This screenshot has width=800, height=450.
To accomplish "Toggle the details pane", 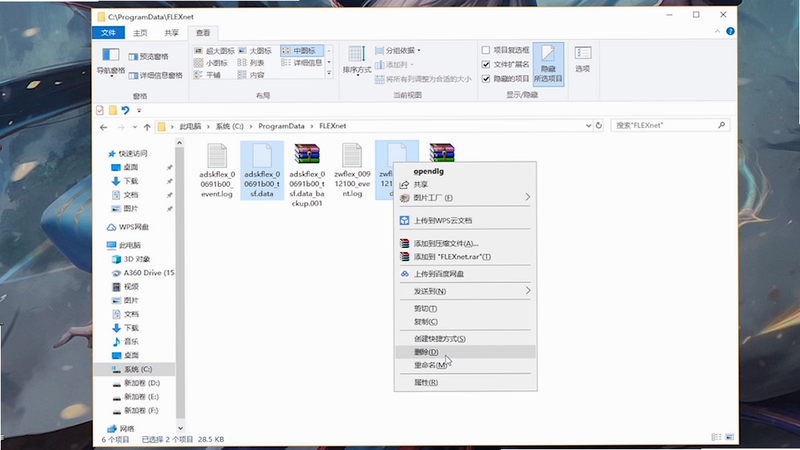I will tap(156, 76).
